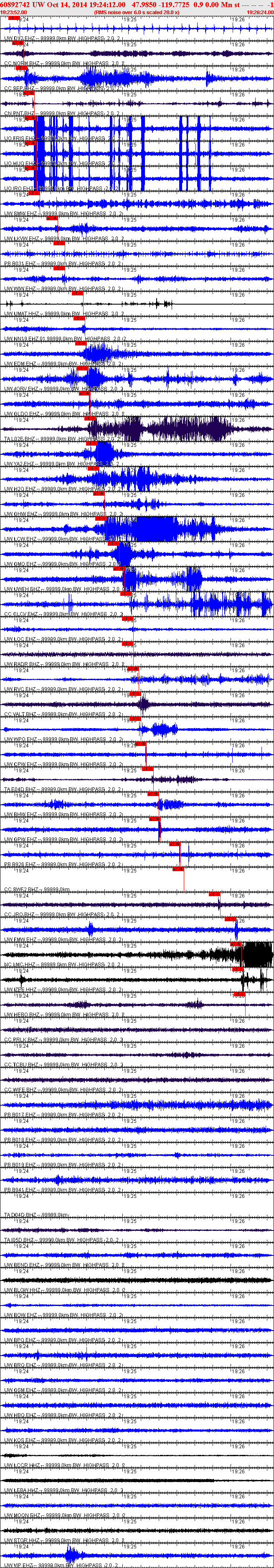274x1568 pixels.
Task: Select the UW RVC EHZ station label
Action: click(63, 689)
